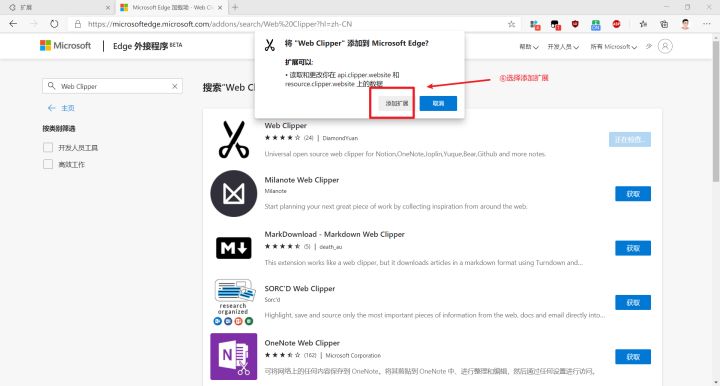Open the black extension icon with red badge
The width and height of the screenshot is (720, 386).
(555, 24)
